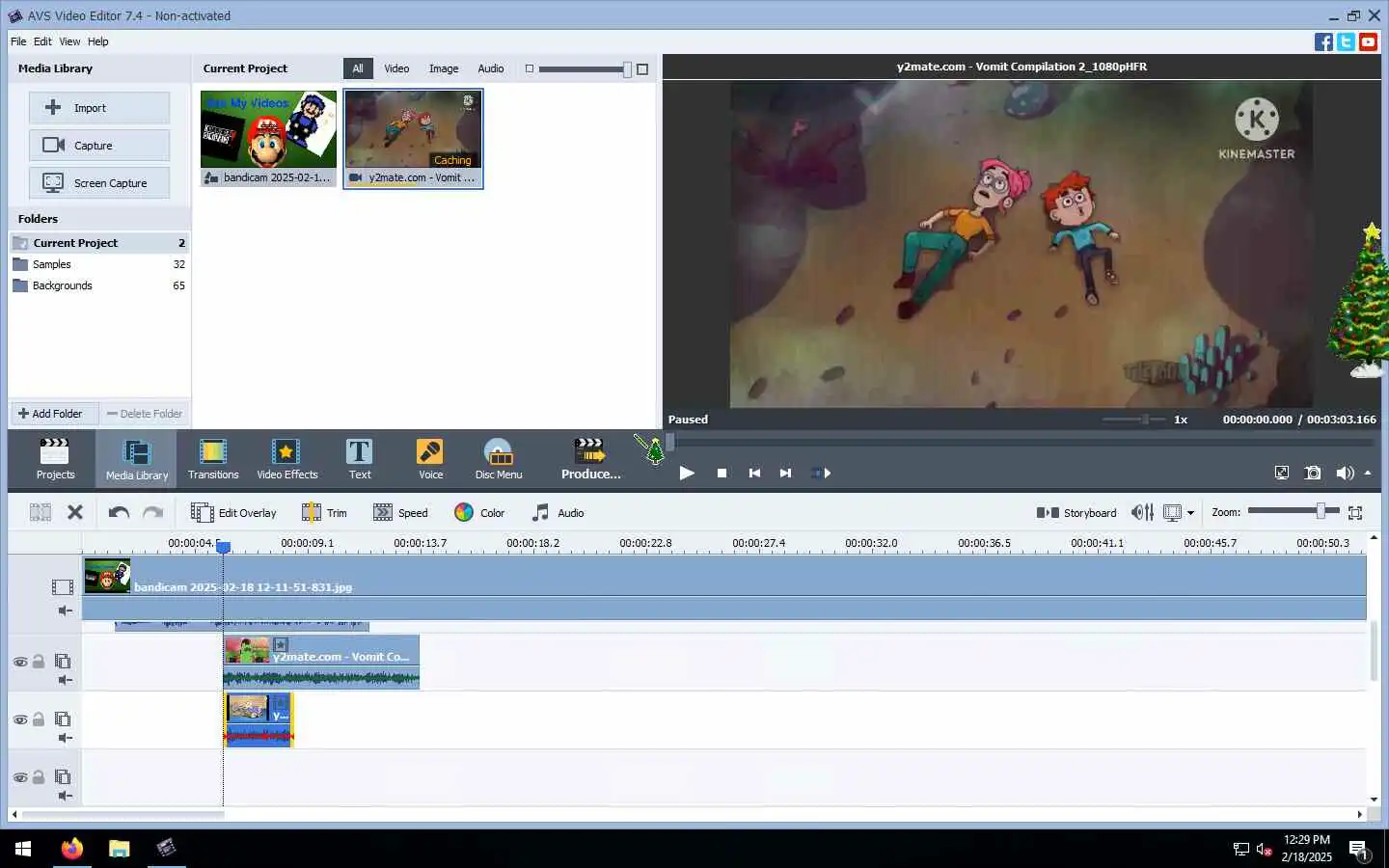
Task: Hide the third overlay track with eye icon
Action: tap(19, 777)
